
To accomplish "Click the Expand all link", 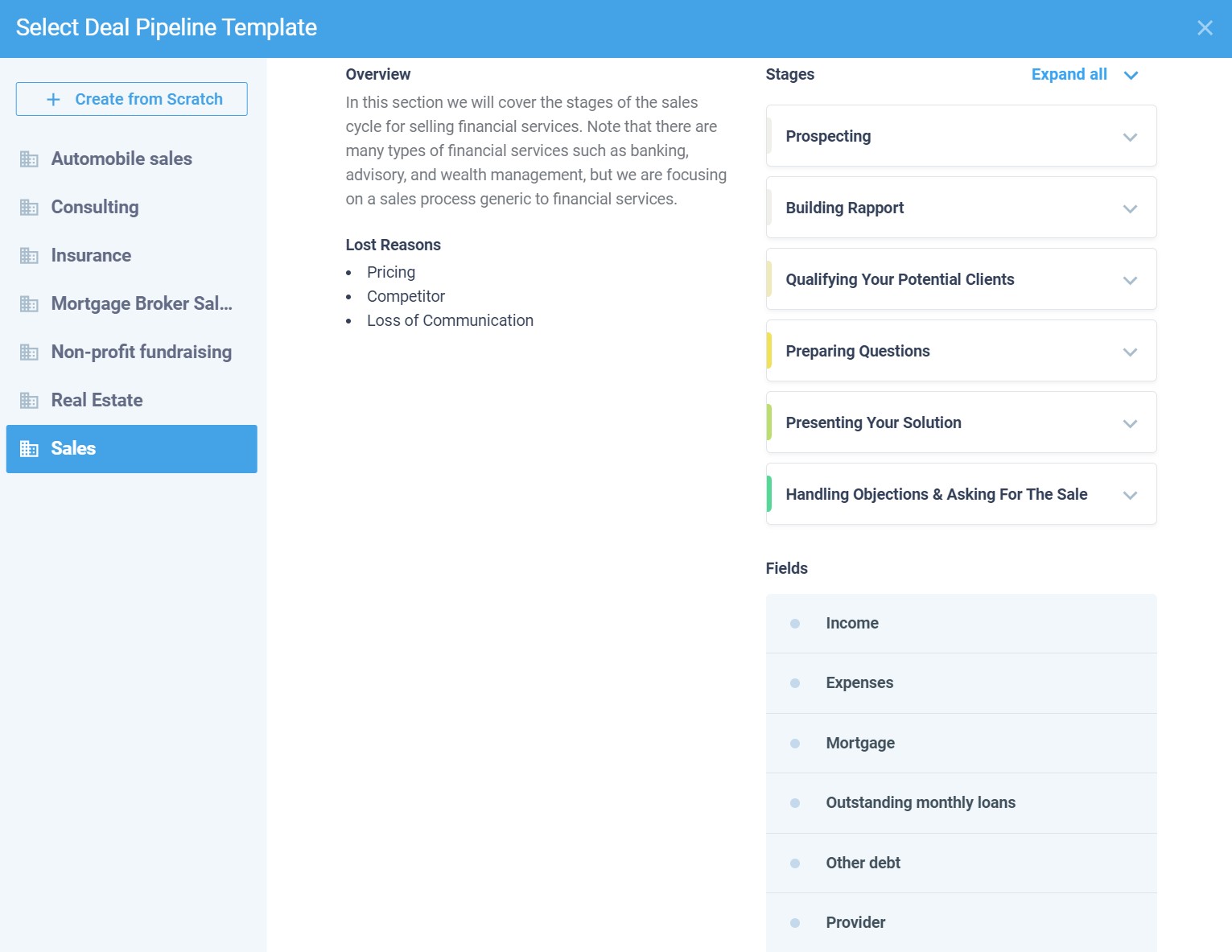I will [x=1069, y=75].
